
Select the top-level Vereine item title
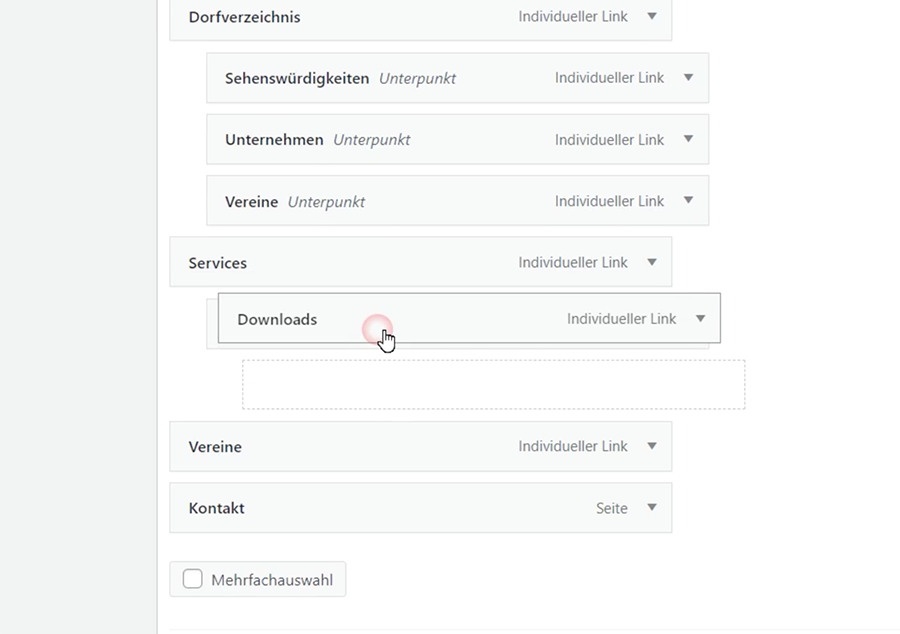pos(215,447)
